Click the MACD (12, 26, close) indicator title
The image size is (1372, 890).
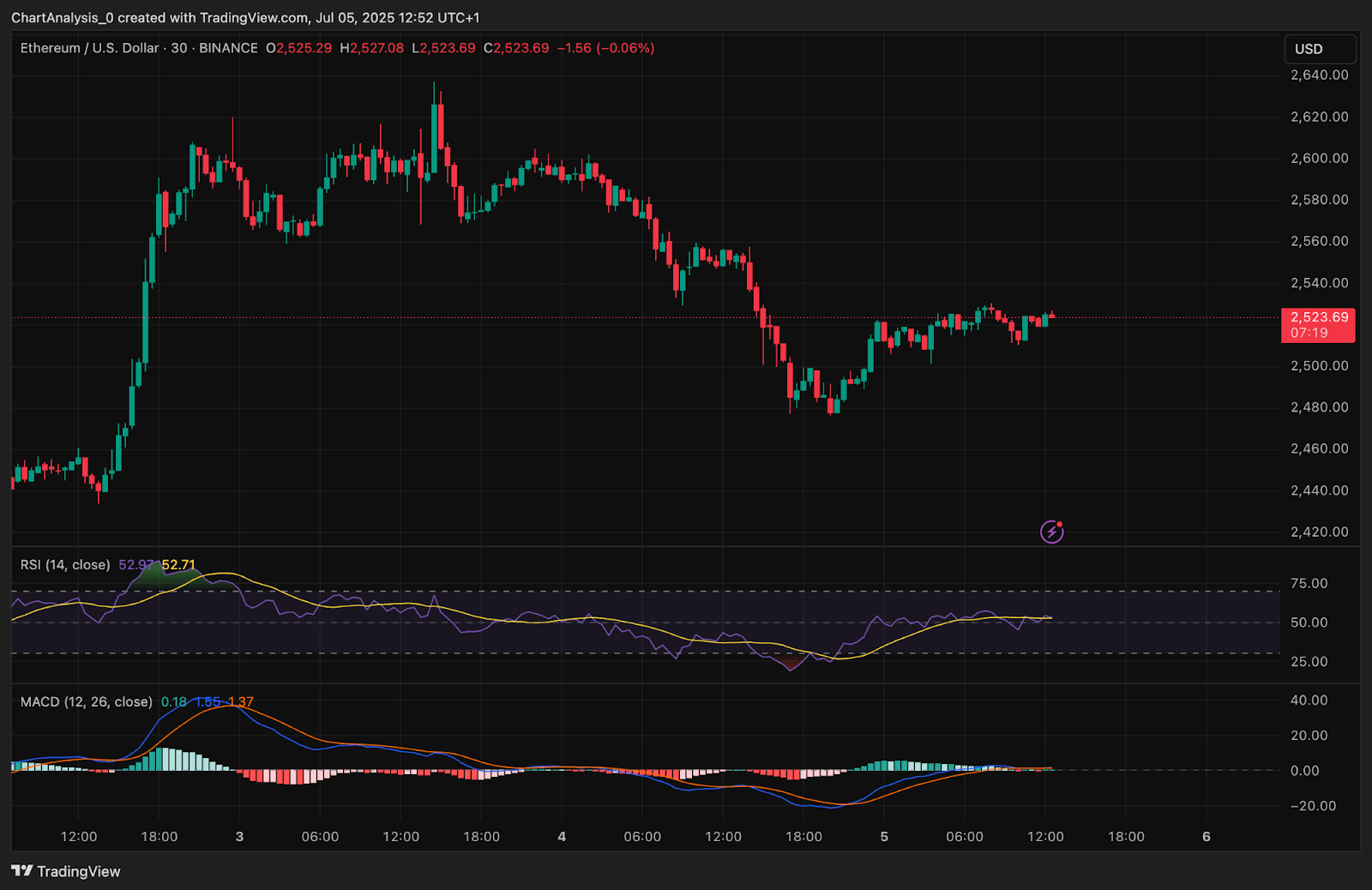tap(84, 701)
